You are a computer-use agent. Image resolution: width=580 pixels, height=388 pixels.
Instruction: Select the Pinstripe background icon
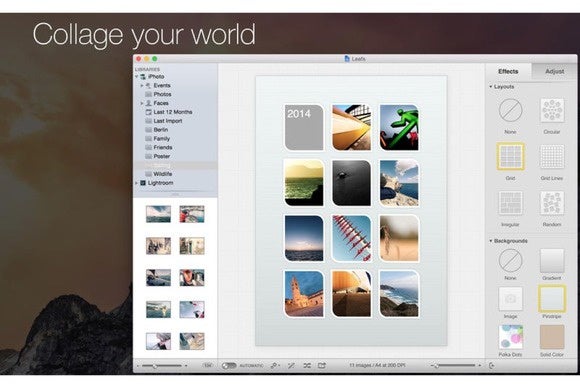(552, 299)
